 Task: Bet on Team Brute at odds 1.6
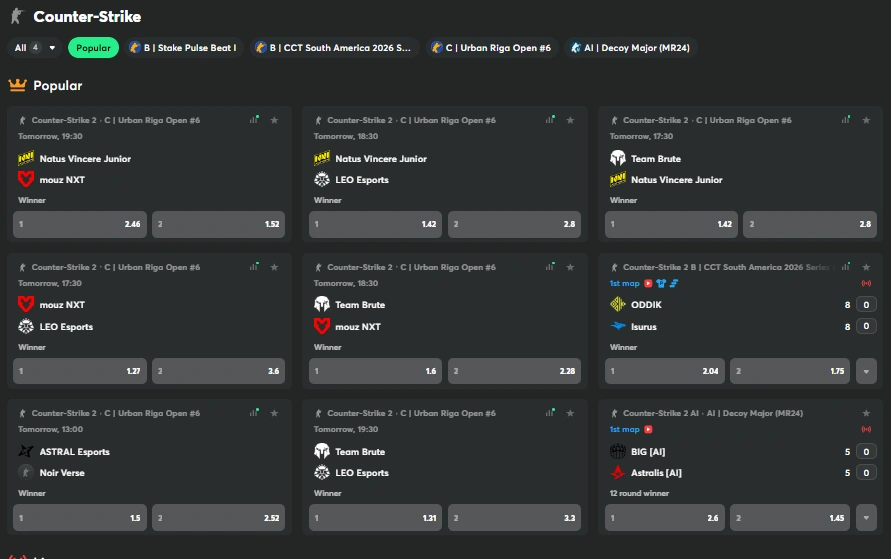pyautogui.click(x=376, y=372)
